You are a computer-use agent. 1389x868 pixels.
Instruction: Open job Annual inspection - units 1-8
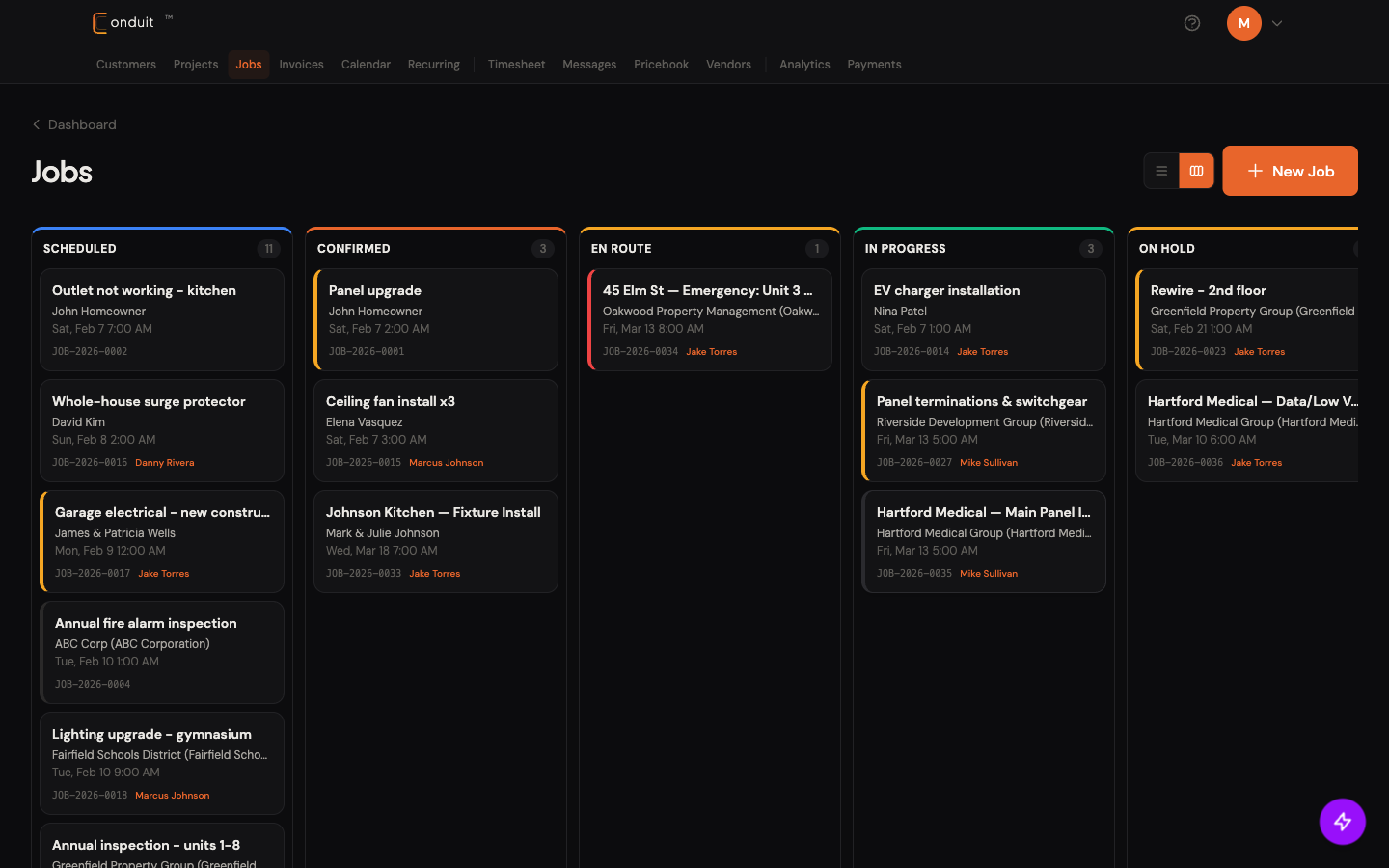[162, 846]
